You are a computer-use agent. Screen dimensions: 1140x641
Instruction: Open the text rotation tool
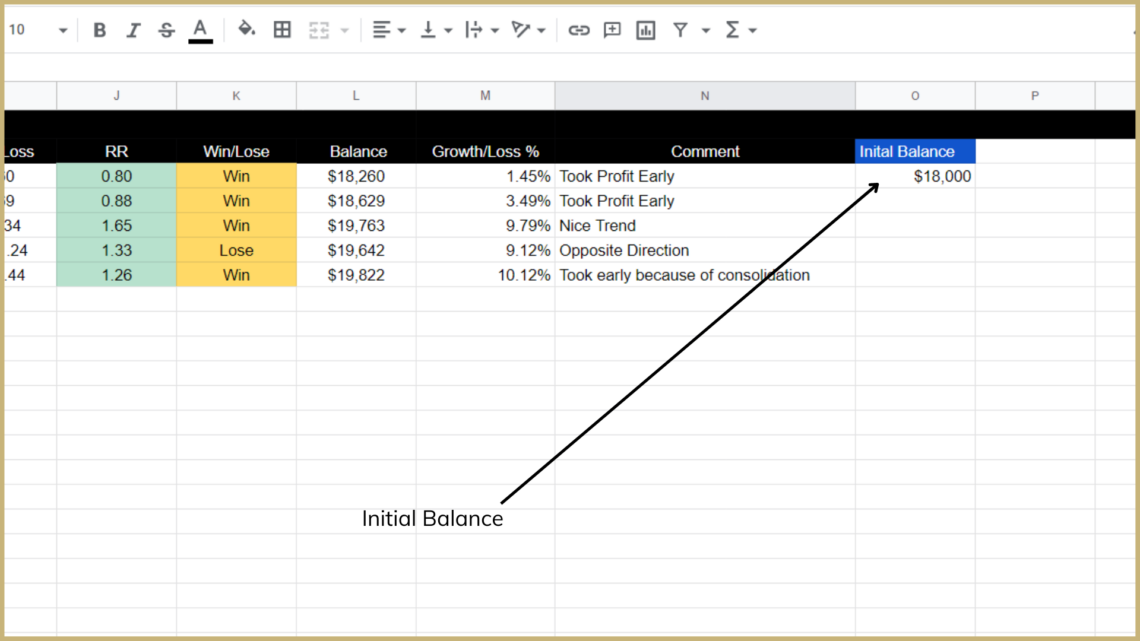coord(522,30)
